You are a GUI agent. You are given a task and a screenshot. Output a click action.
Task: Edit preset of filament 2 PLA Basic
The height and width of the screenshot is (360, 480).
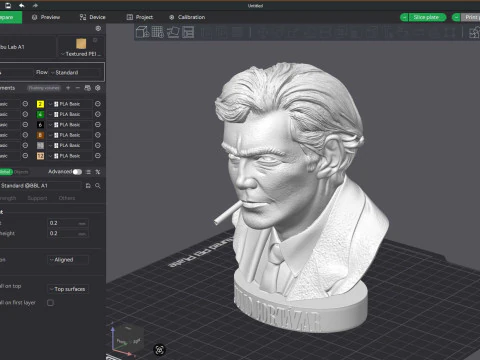(x=98, y=104)
